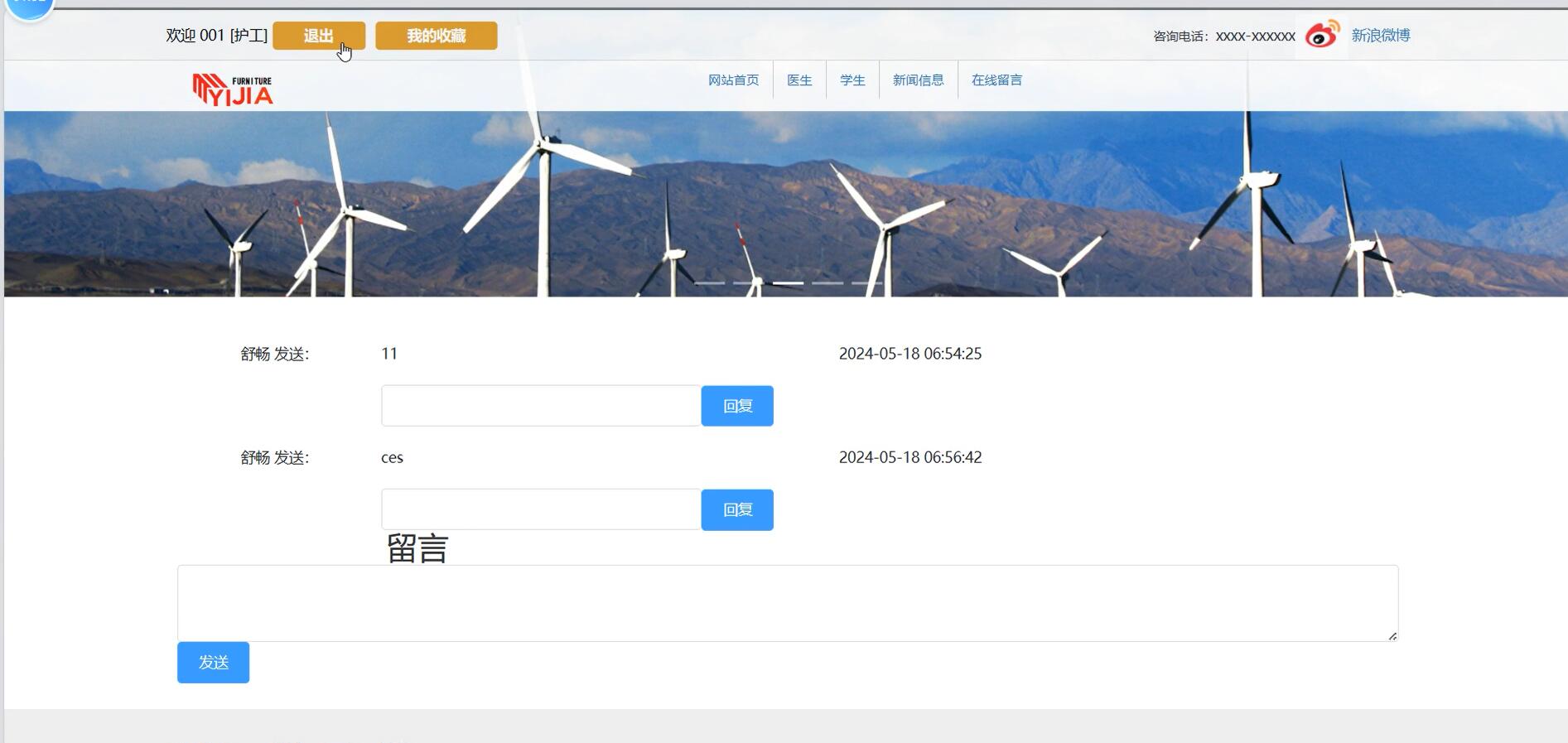Click the Sina Weibo logo icon
The width and height of the screenshot is (1568, 743).
1322,35
